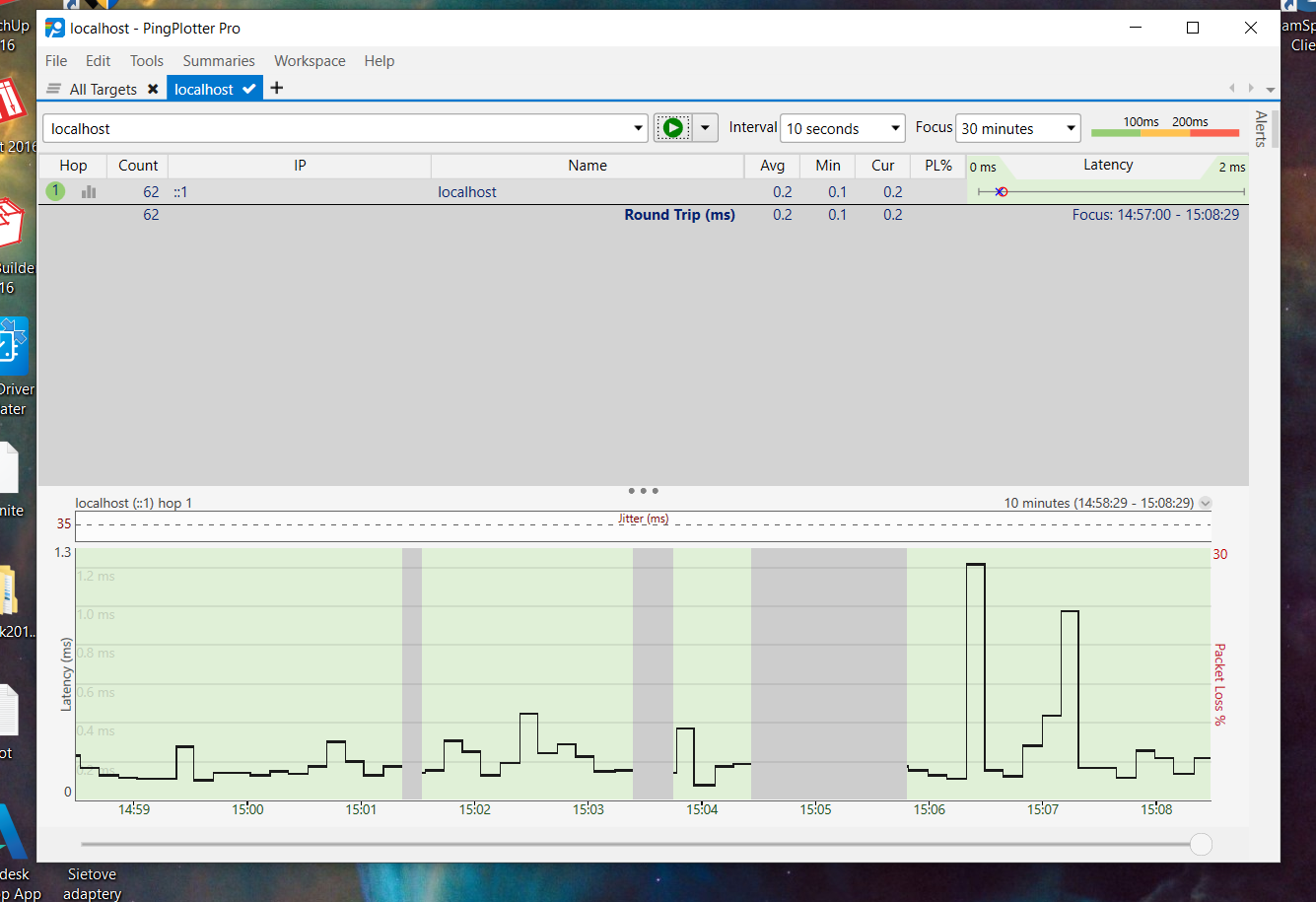Click the three-dots graph panel divider handle
Screen dimensions: 1316x902
643,490
